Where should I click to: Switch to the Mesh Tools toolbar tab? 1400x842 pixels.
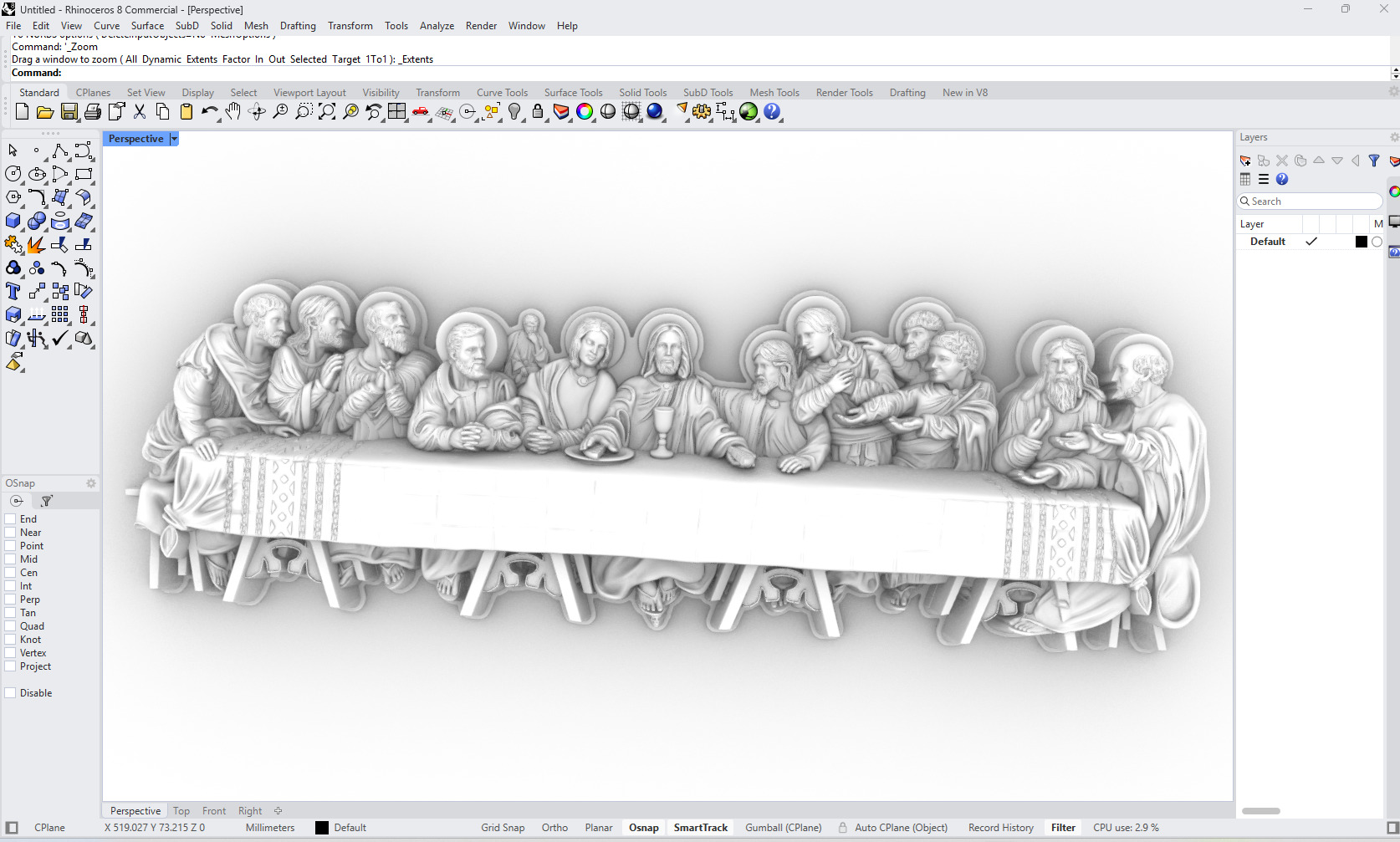(x=774, y=93)
